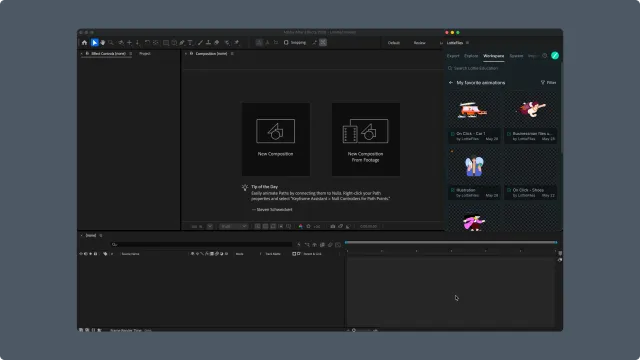Image resolution: width=640 pixels, height=360 pixels.
Task: Open the Project panel tab
Action: pyautogui.click(x=145, y=53)
